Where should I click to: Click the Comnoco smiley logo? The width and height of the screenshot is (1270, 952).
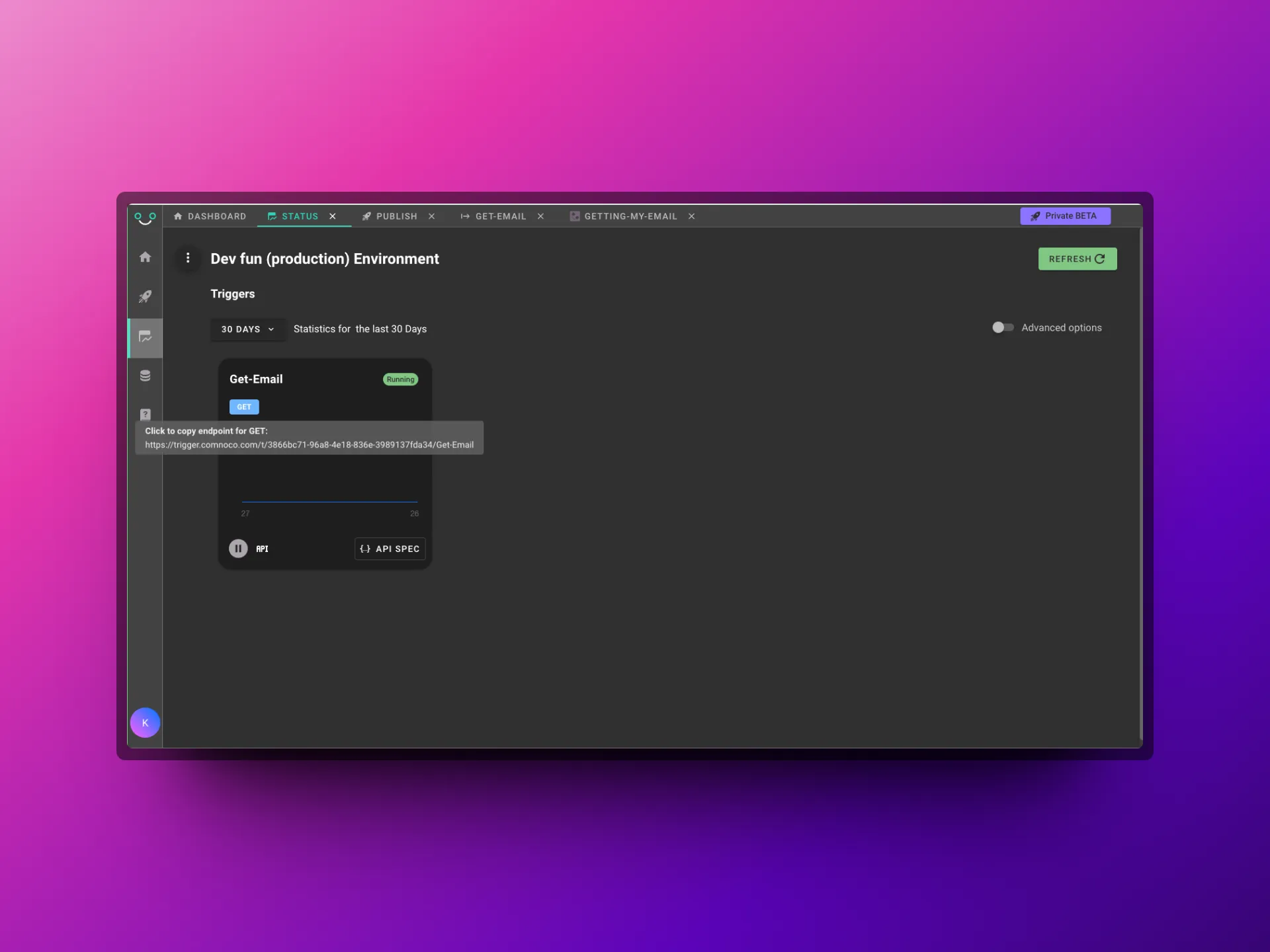[145, 218]
